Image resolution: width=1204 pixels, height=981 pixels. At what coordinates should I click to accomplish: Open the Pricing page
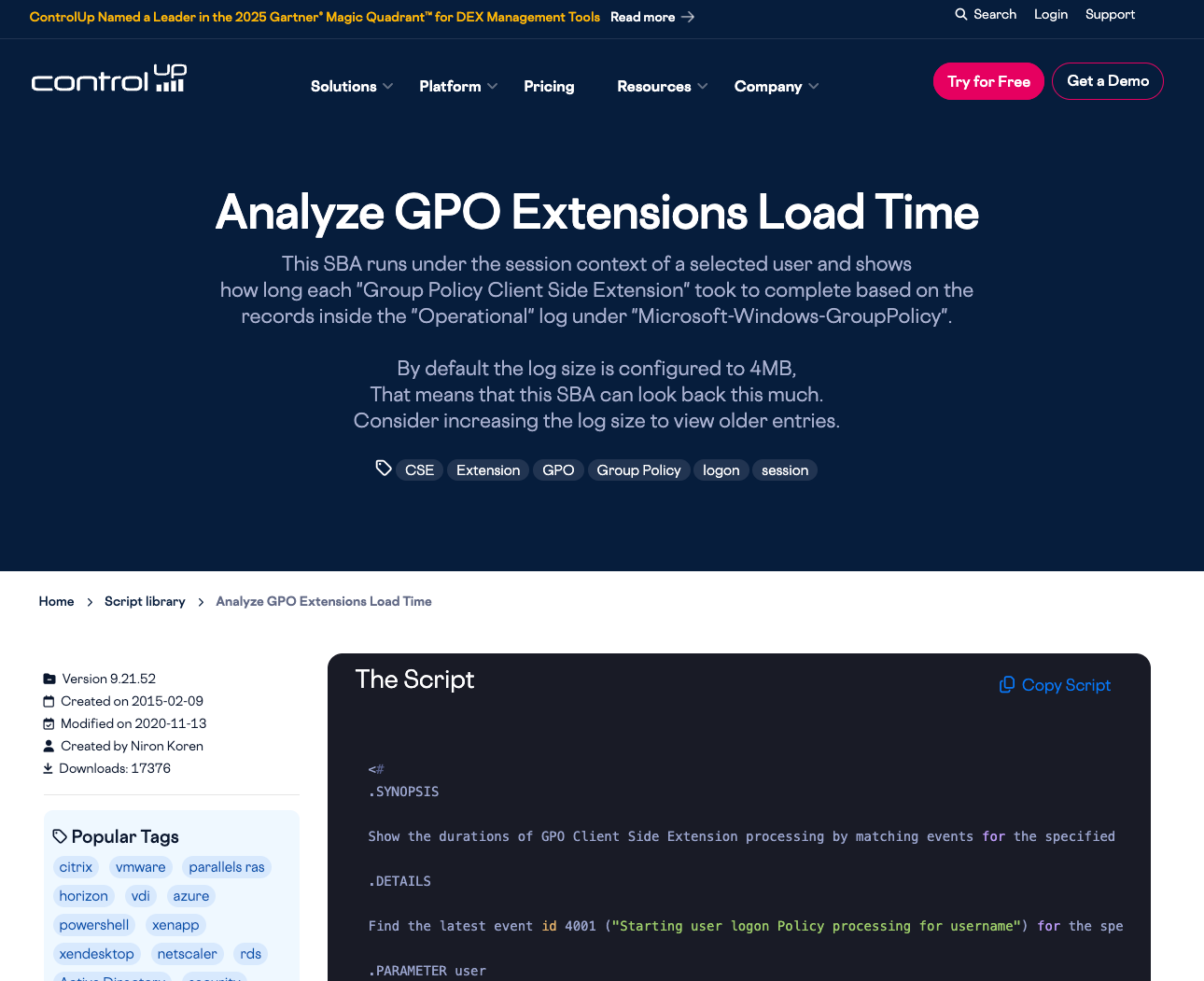(549, 86)
